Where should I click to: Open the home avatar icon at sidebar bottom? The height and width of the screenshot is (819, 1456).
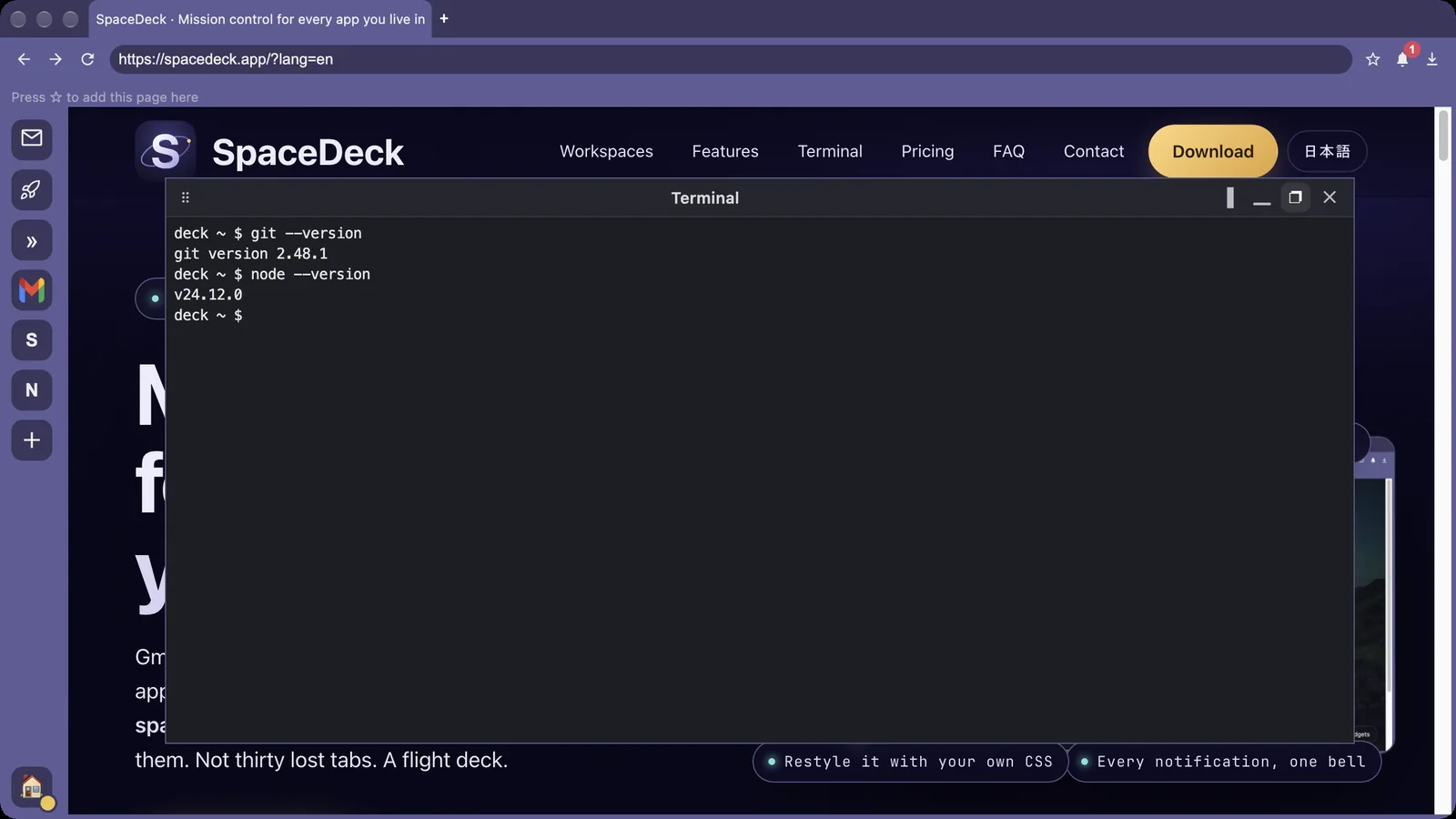[32, 787]
